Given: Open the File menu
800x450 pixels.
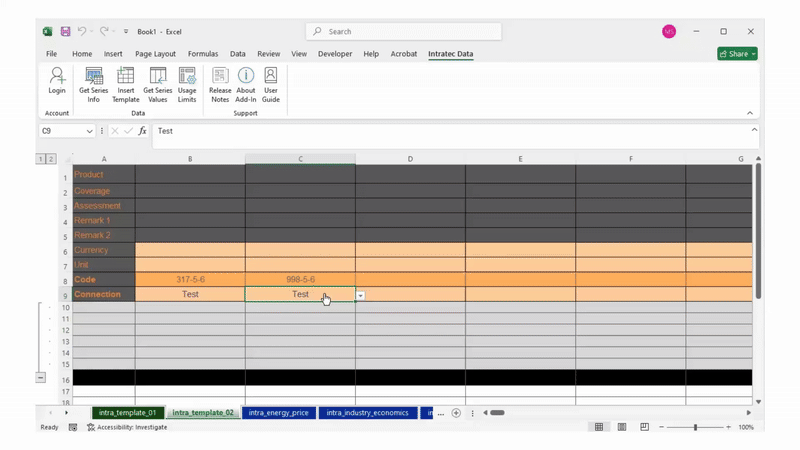Looking at the screenshot, I should [x=52, y=54].
